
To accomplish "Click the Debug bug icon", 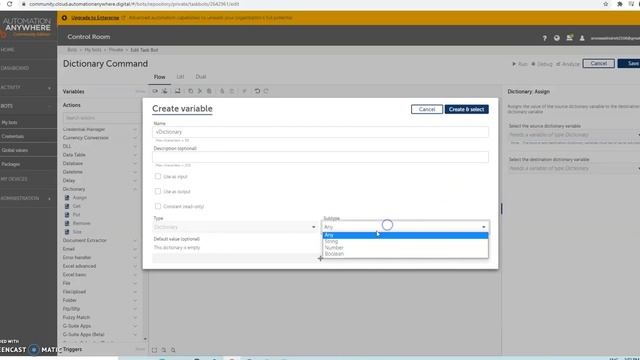I will coord(533,64).
